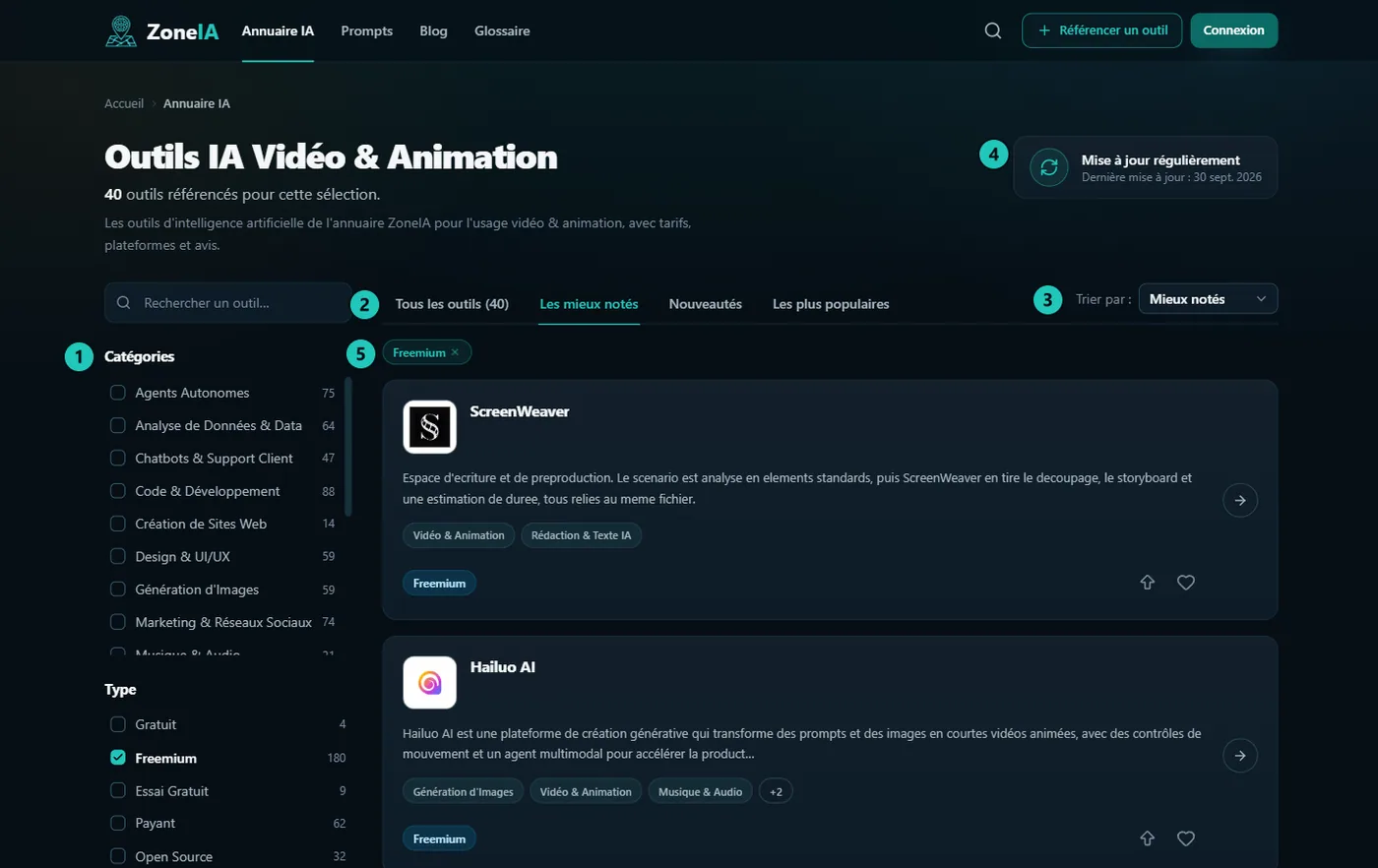The width and height of the screenshot is (1378, 868).
Task: Select Création de Sites Web category
Action: 118,524
